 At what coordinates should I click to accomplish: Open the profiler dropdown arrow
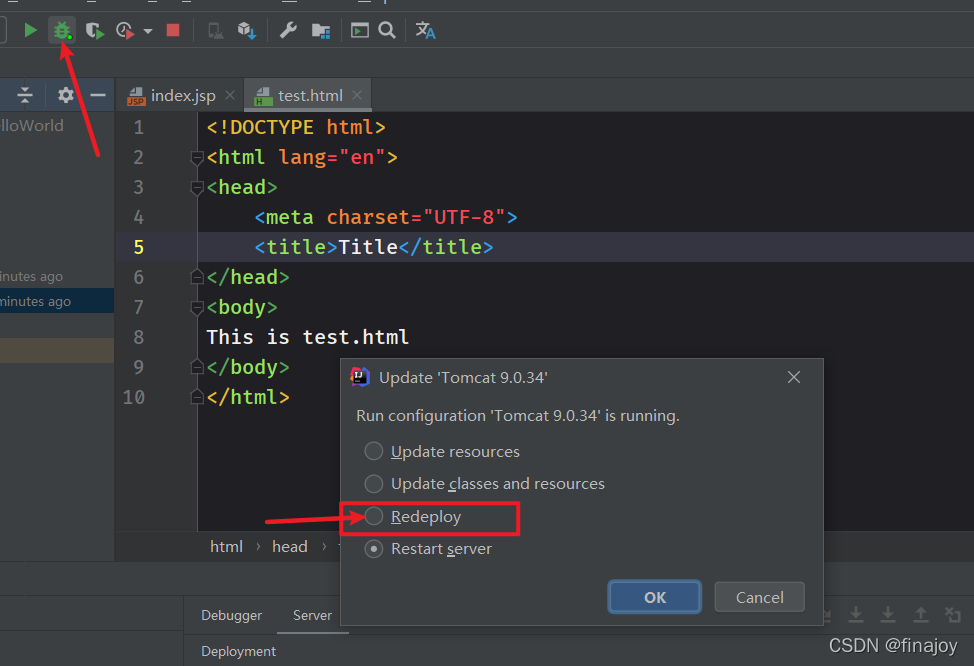click(148, 30)
